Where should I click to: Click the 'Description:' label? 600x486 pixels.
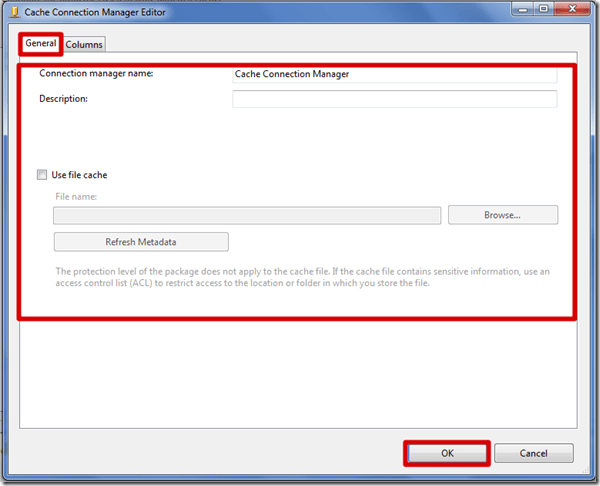[x=64, y=99]
